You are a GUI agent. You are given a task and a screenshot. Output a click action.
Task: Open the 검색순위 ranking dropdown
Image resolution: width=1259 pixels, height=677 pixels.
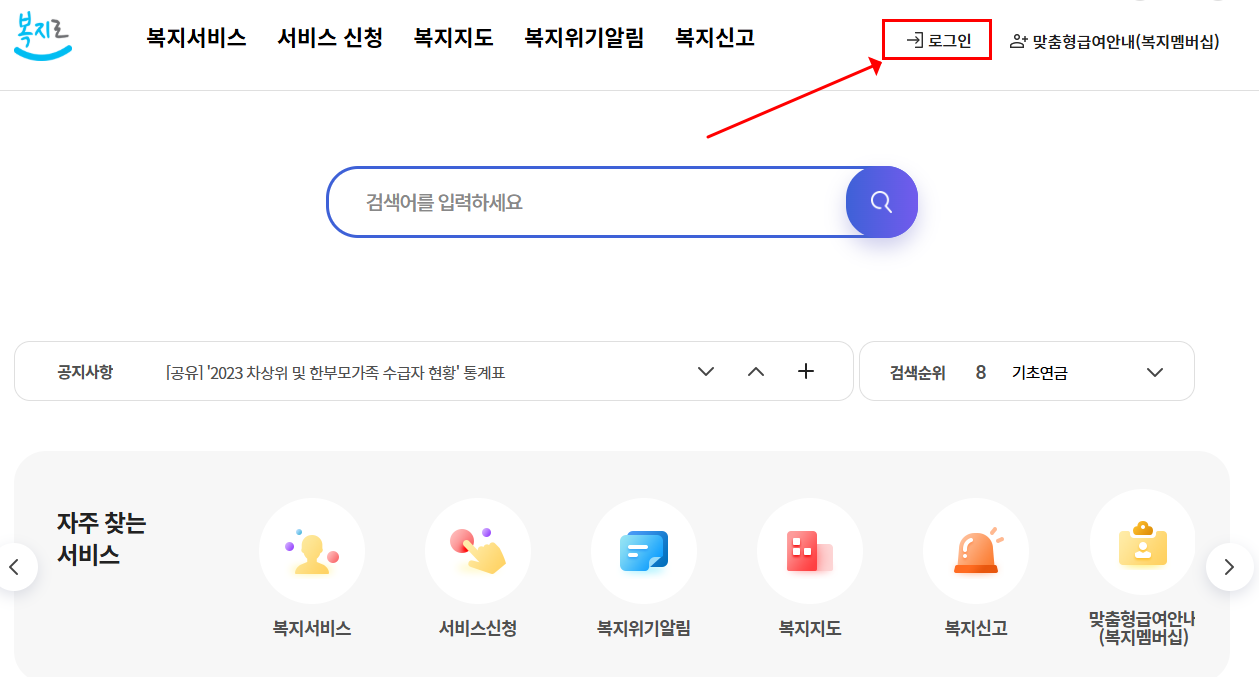[x=1155, y=370]
